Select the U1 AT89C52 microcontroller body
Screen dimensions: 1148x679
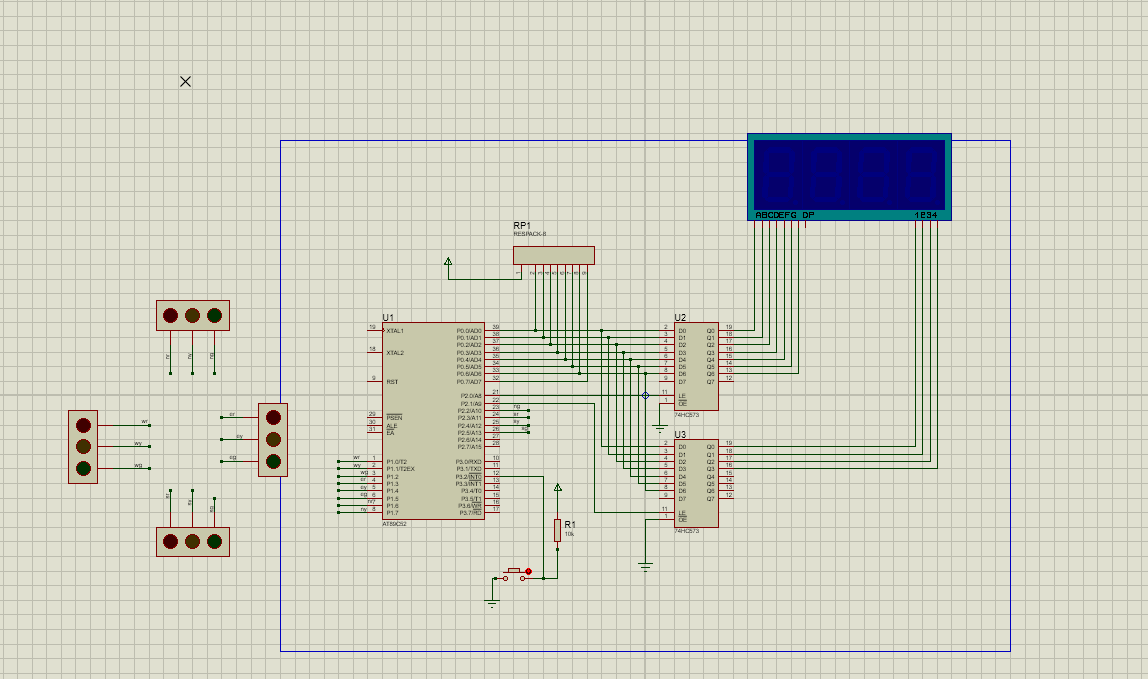433,421
